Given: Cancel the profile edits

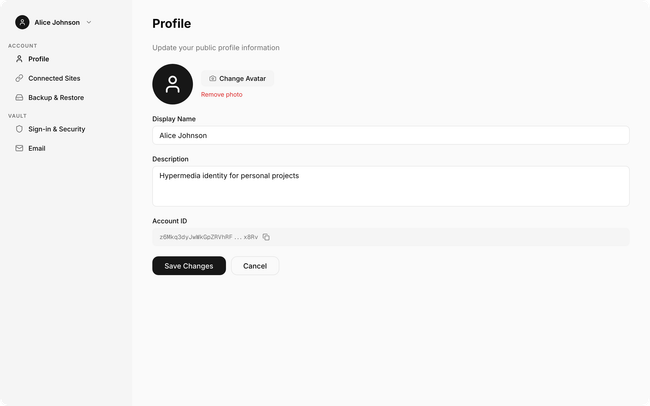Looking at the screenshot, I should [255, 266].
